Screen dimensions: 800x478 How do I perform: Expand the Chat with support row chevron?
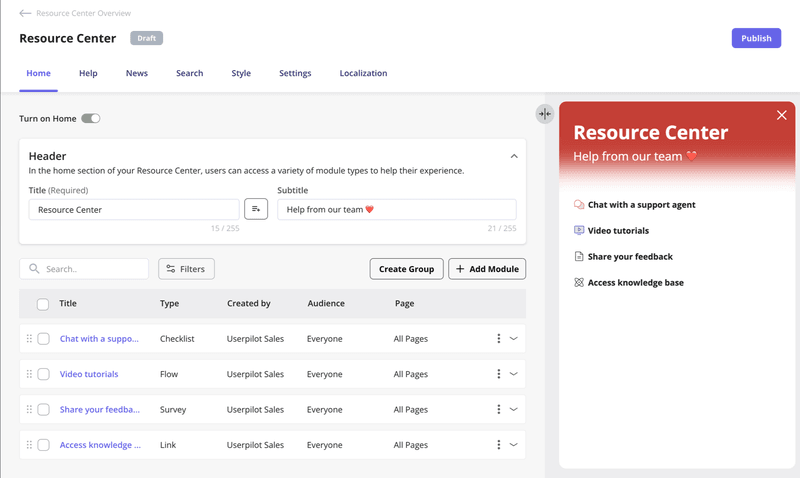point(514,339)
